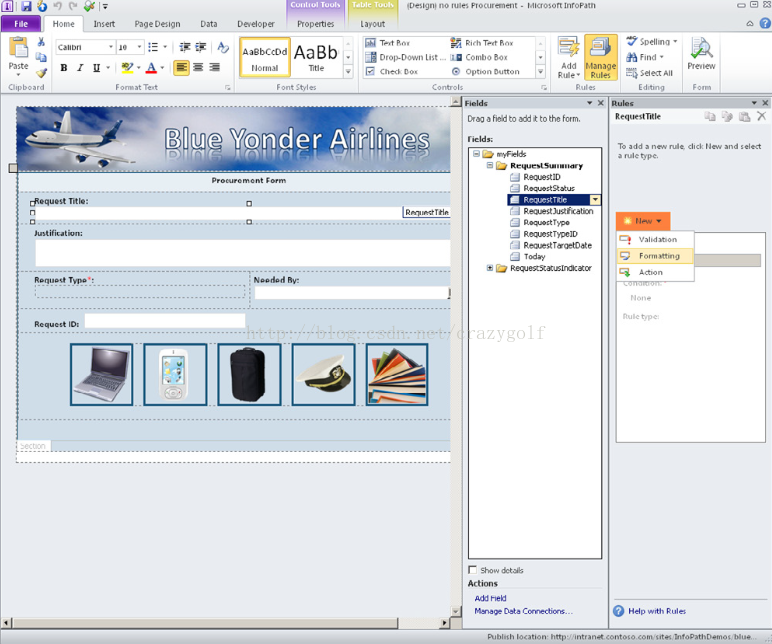
Task: Apply right text alignment
Action: 214,67
